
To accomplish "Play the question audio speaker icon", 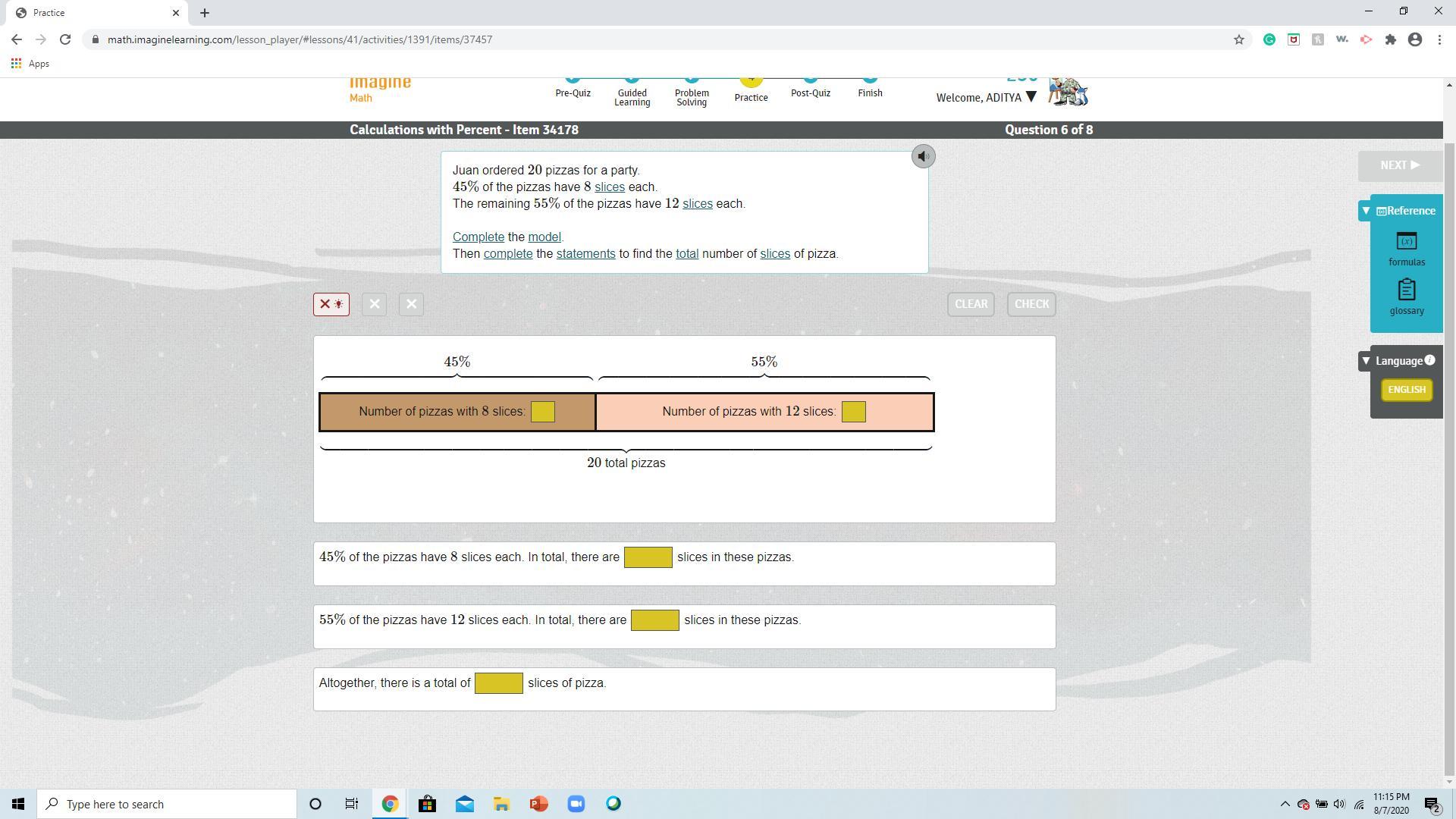I will click(x=923, y=156).
